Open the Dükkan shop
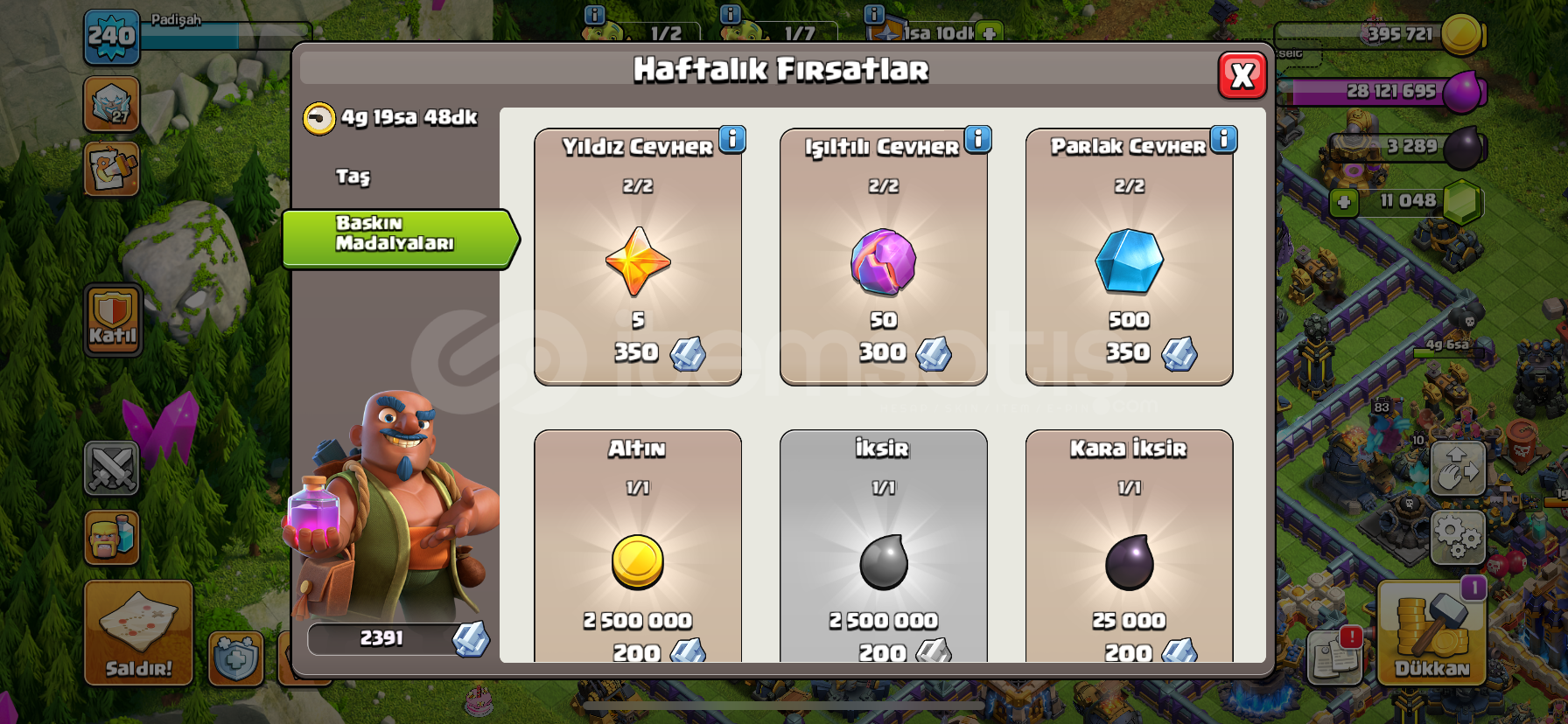Screen dimensions: 1568x724 1431,632
